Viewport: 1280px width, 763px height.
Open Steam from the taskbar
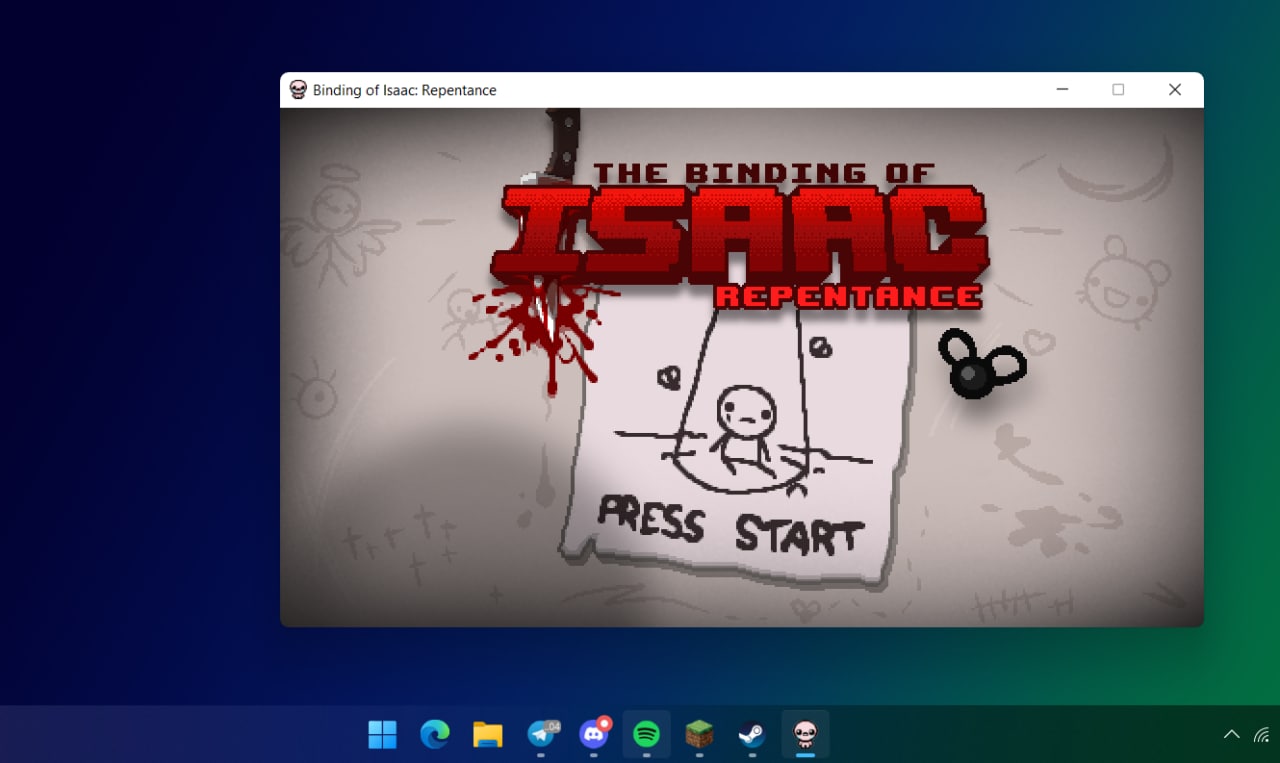pyautogui.click(x=752, y=735)
